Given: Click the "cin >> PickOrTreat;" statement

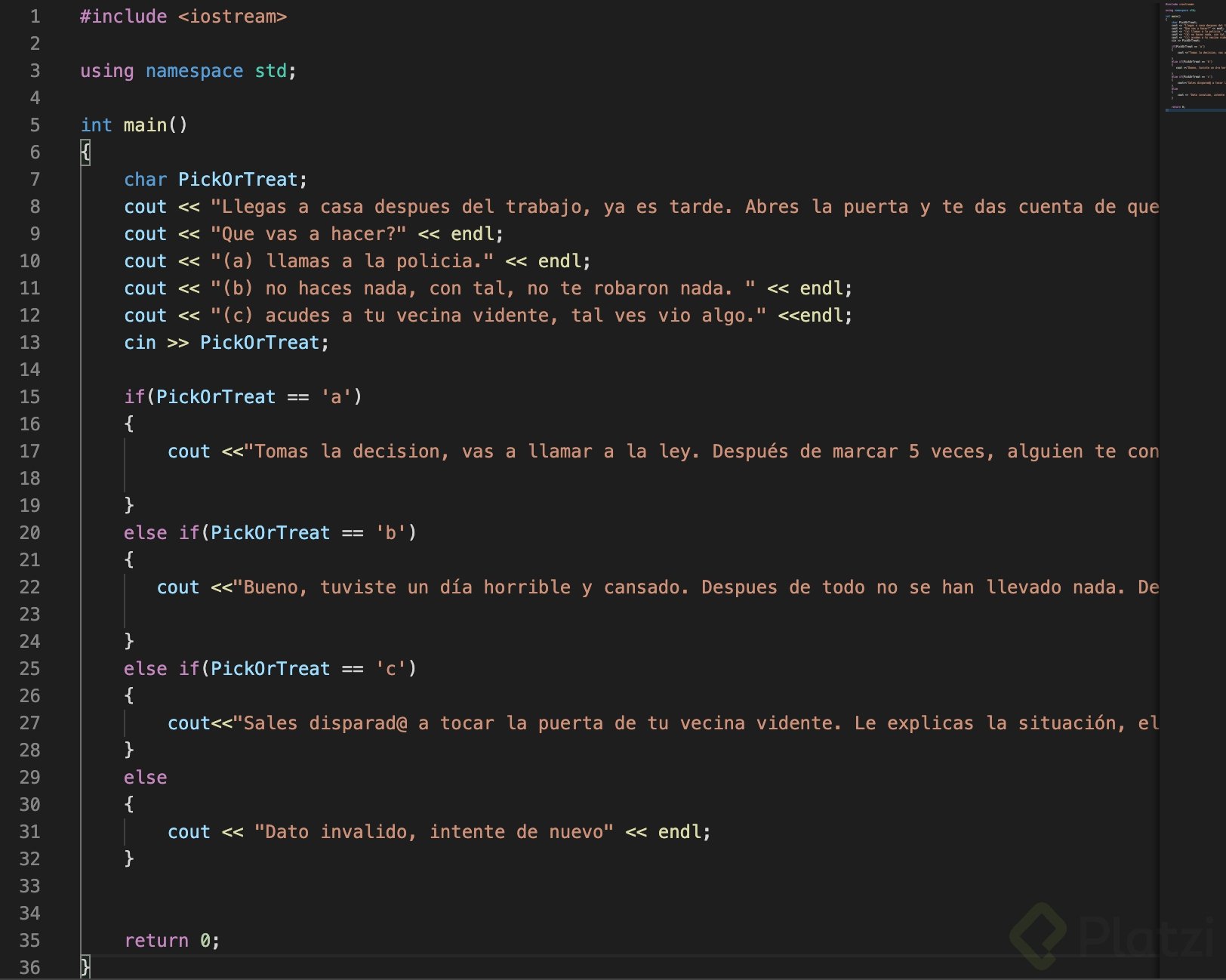Looking at the screenshot, I should point(226,343).
